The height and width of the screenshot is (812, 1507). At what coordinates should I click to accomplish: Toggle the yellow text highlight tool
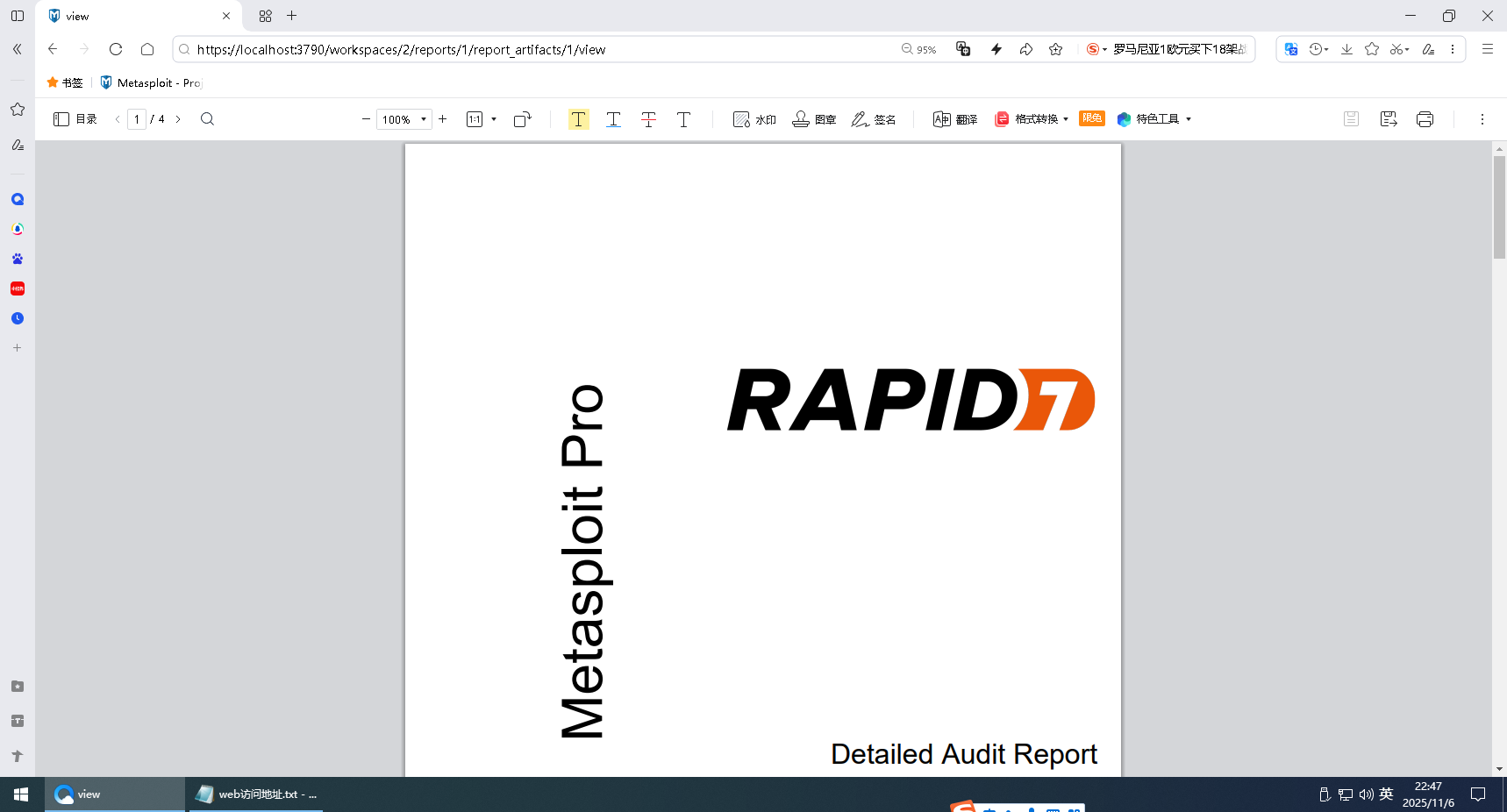[x=578, y=119]
